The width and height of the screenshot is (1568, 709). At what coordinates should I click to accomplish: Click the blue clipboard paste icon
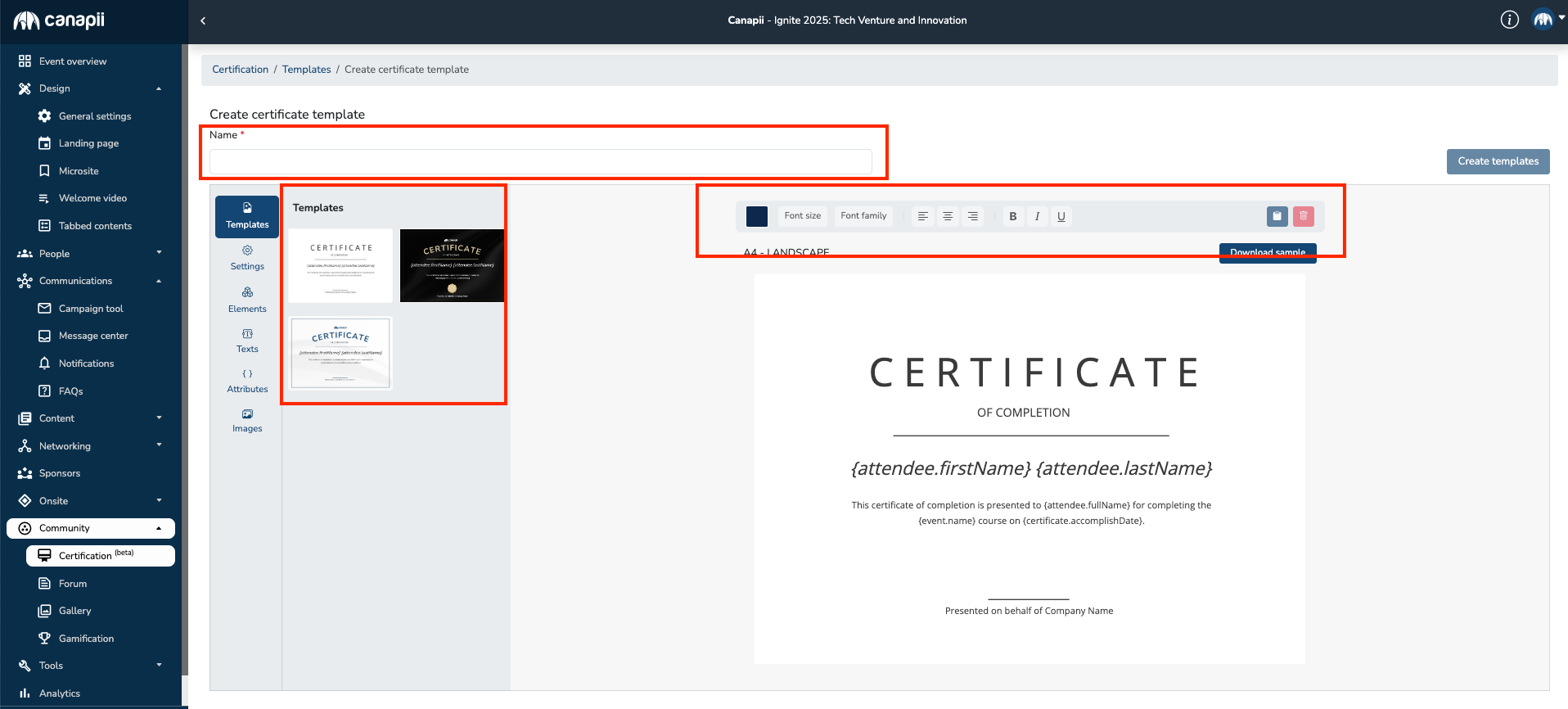click(1277, 216)
